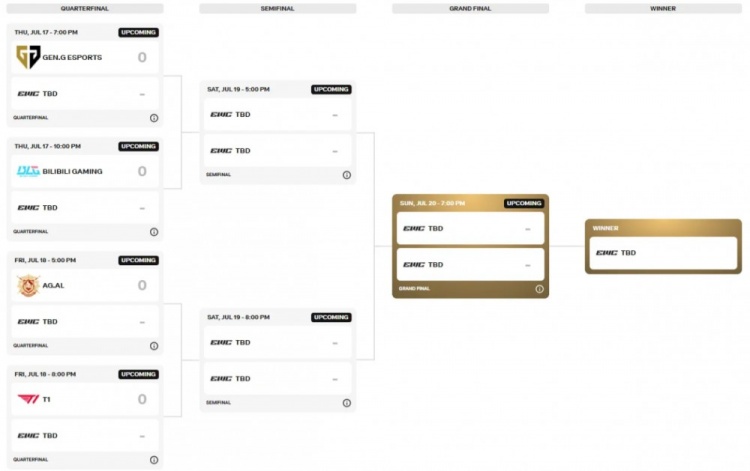The width and height of the screenshot is (750, 471).
Task: Click Upcoming badge on the Grand Final match
Action: tap(524, 203)
